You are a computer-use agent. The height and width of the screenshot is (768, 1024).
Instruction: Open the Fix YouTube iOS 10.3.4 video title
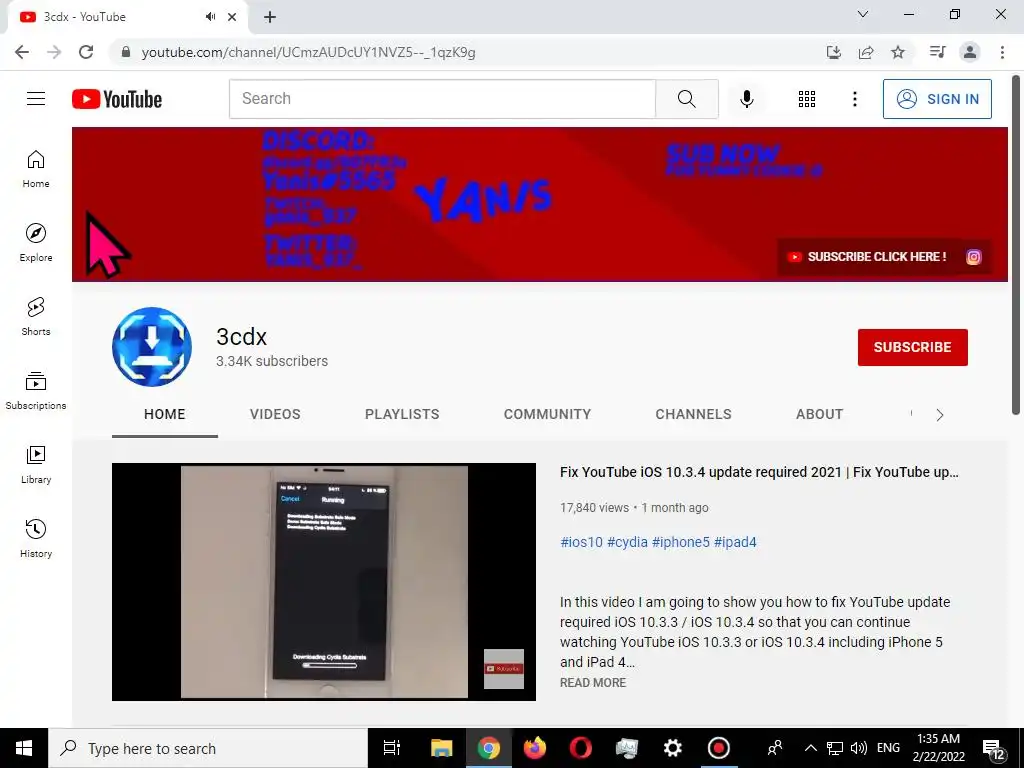[x=759, y=472]
